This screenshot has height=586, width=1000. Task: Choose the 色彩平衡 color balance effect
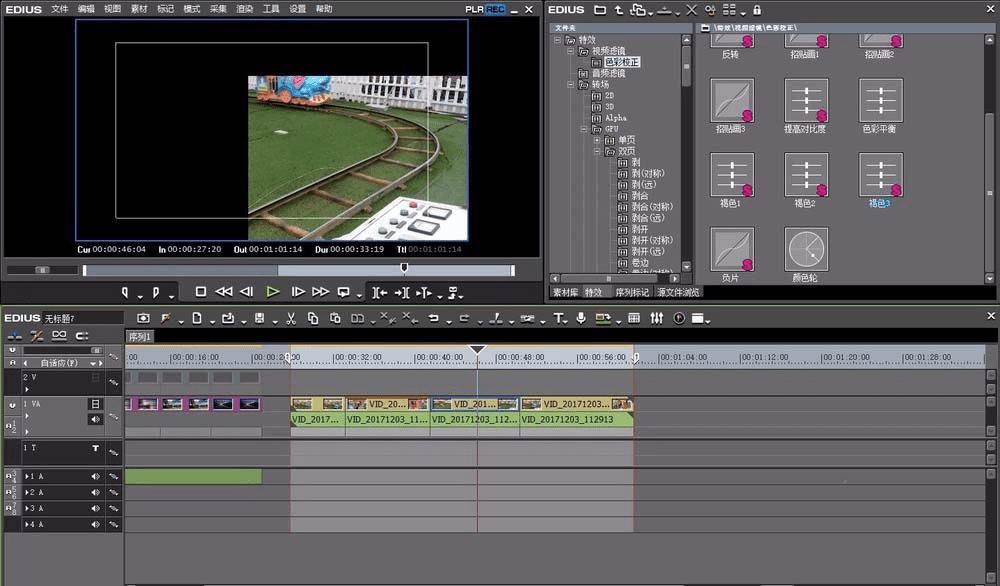coord(881,102)
